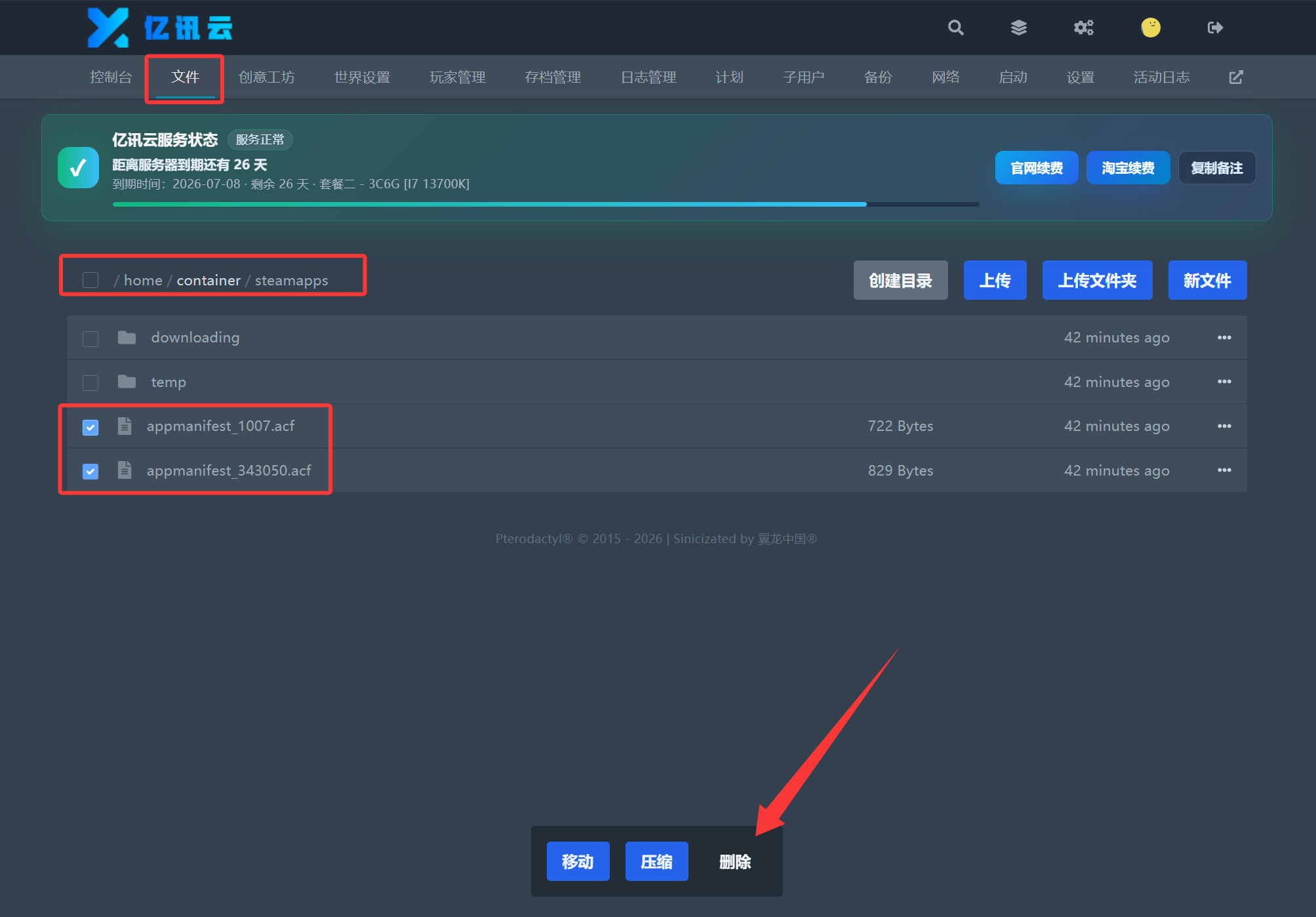
Task: Open the yellow user avatar
Action: (1151, 28)
